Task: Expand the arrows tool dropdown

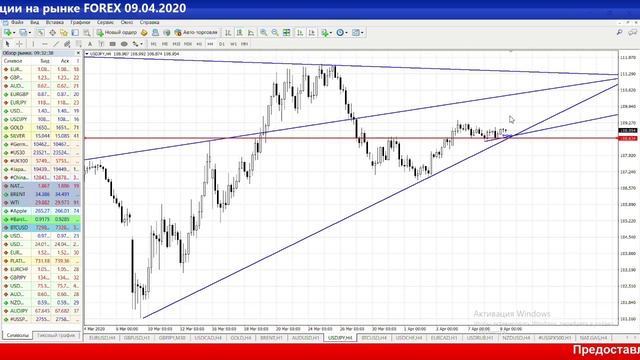Action: 142,44
